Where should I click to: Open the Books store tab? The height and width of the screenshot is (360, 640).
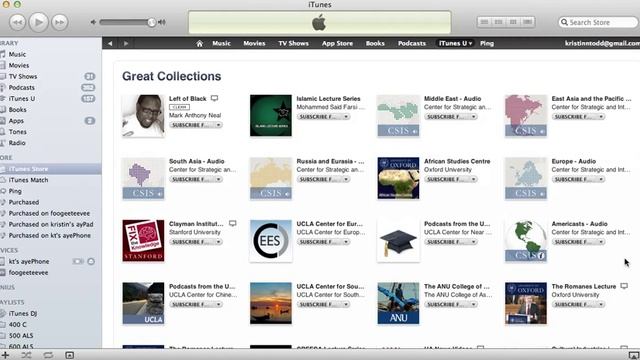coord(375,43)
